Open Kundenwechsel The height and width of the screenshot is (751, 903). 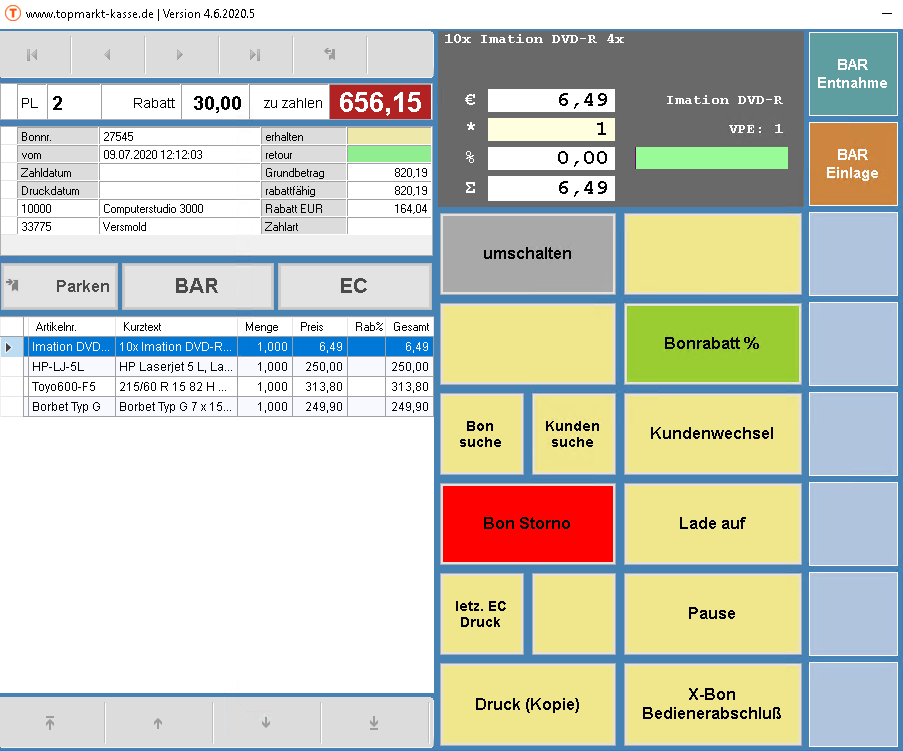[x=712, y=433]
